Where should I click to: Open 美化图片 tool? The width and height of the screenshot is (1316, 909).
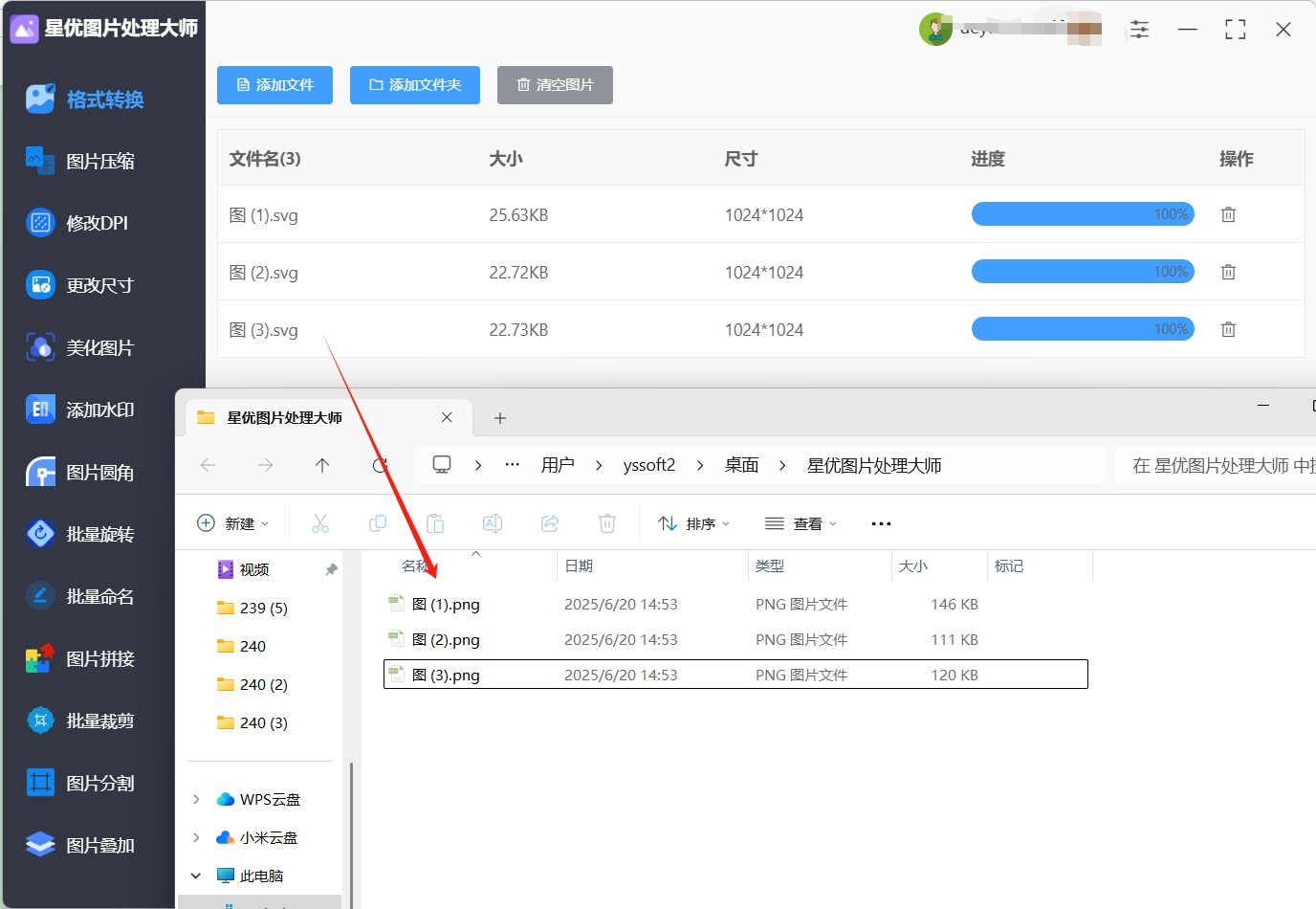pyautogui.click(x=81, y=347)
